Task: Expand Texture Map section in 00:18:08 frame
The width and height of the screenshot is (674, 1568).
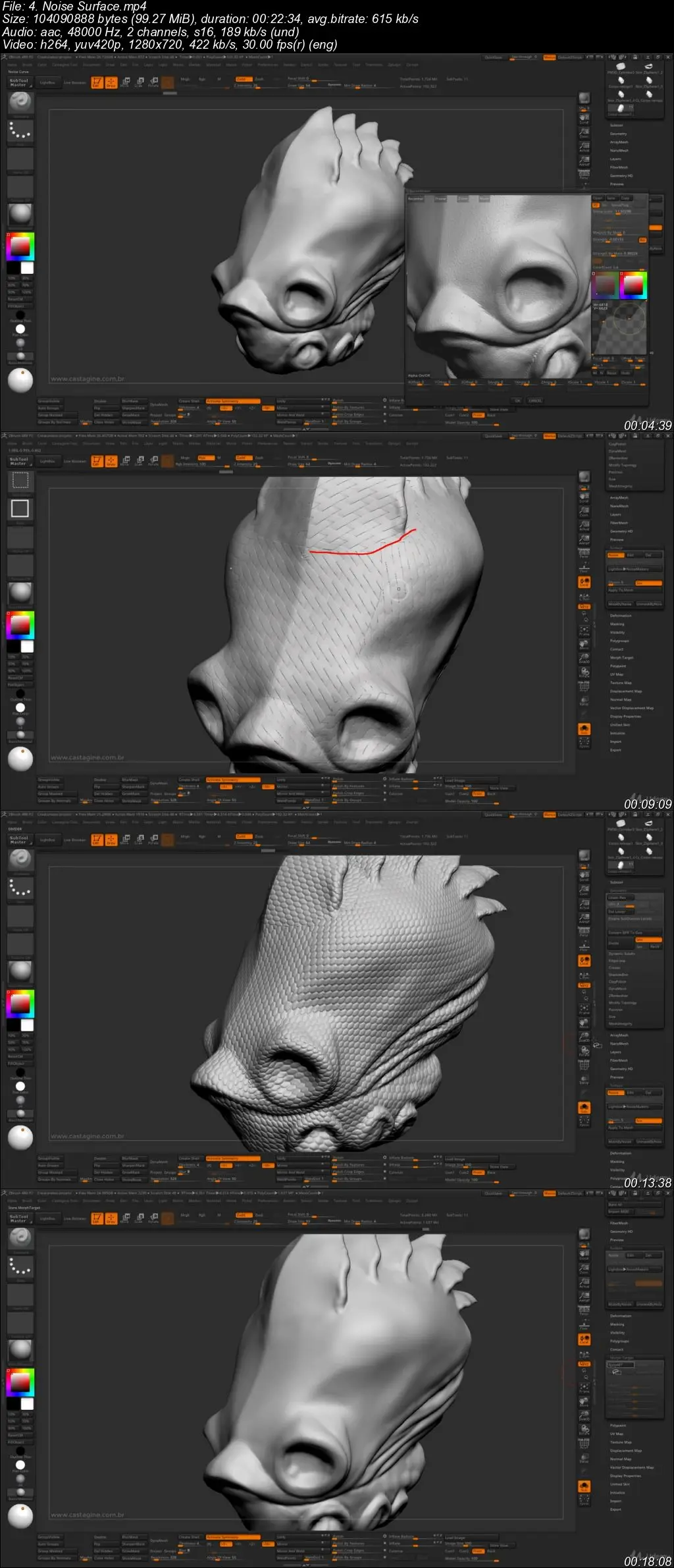Action: [621, 1442]
